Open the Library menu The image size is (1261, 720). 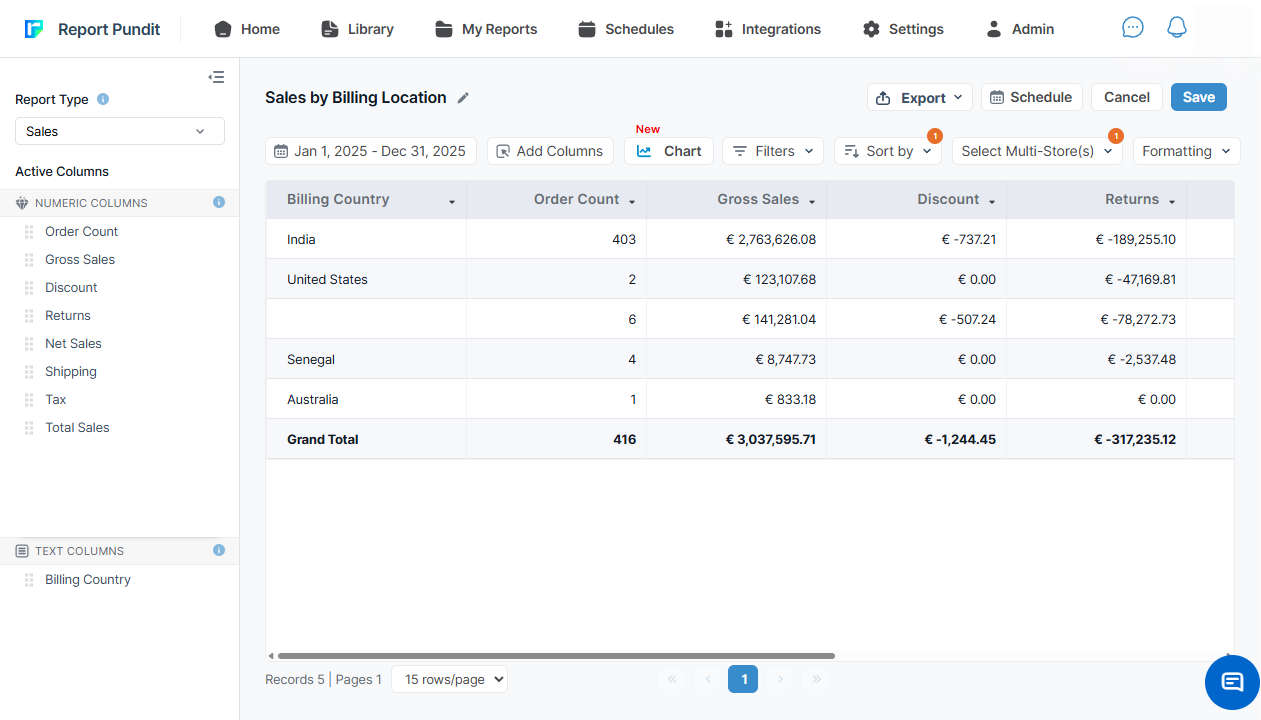pos(357,29)
